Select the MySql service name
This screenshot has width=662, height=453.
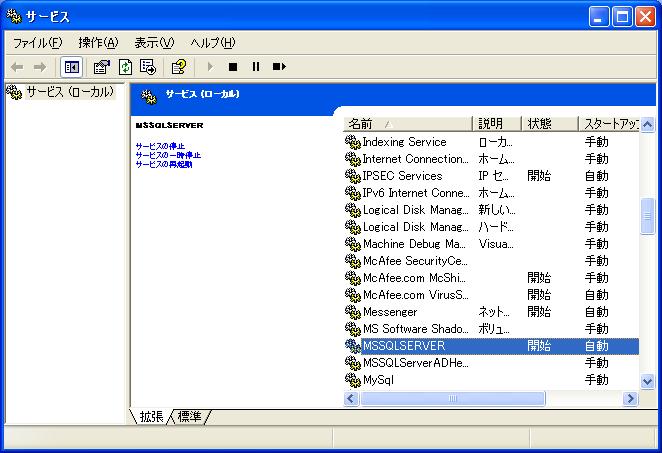pos(378,380)
